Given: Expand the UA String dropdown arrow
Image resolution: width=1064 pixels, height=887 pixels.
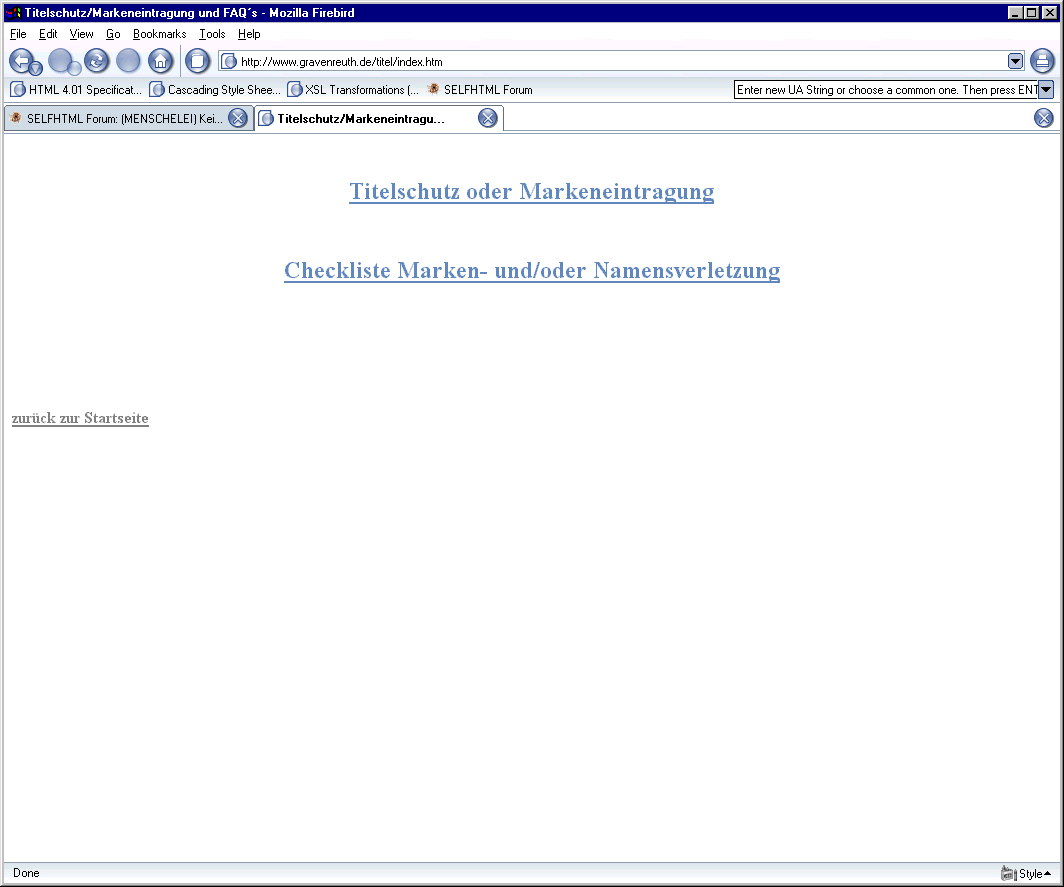Looking at the screenshot, I should tap(1046, 90).
